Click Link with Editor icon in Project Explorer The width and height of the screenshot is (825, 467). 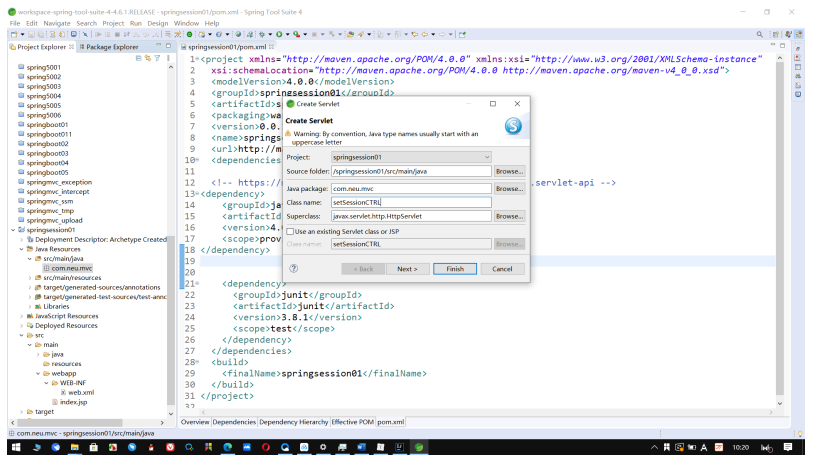pos(148,58)
